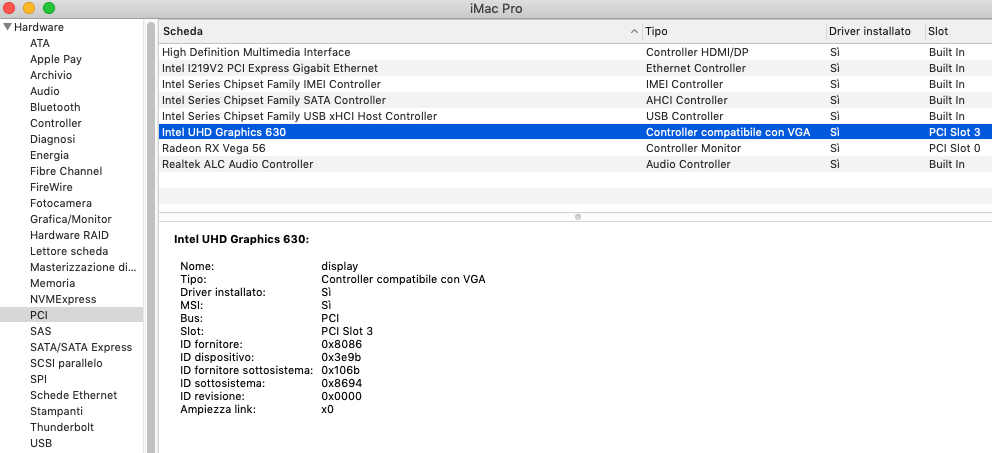992x453 pixels.
Task: Select Audio in the sidebar
Action: pyautogui.click(x=45, y=91)
